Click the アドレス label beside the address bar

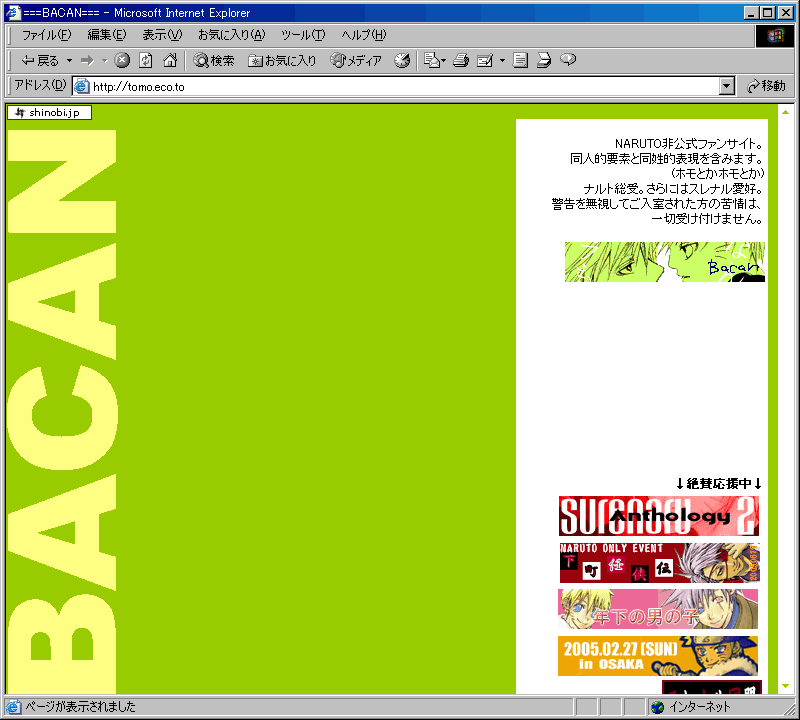pyautogui.click(x=40, y=85)
